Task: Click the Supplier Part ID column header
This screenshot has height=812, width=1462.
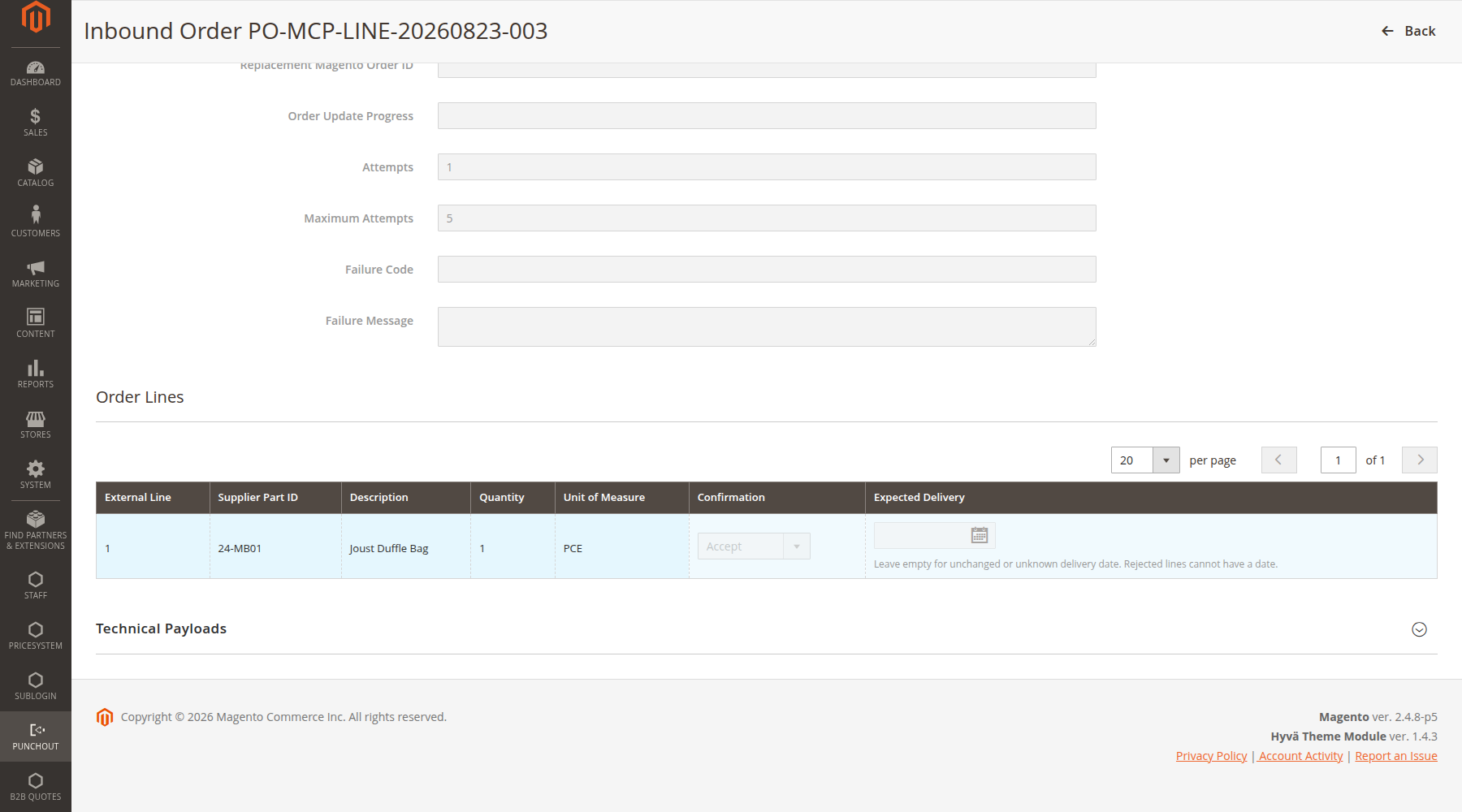Action: click(275, 498)
